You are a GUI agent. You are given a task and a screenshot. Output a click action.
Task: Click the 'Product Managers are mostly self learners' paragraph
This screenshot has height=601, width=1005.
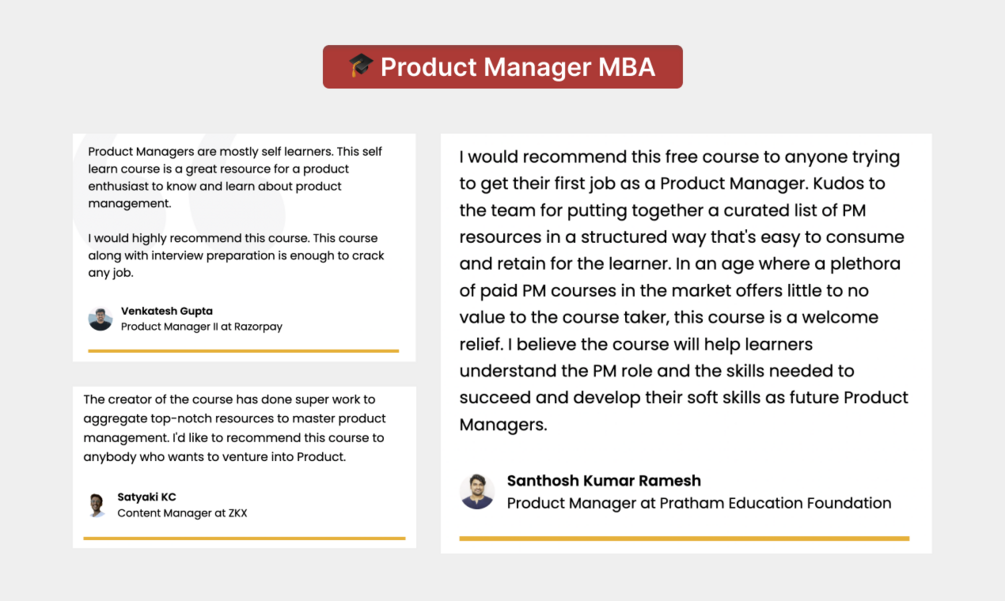pos(235,177)
